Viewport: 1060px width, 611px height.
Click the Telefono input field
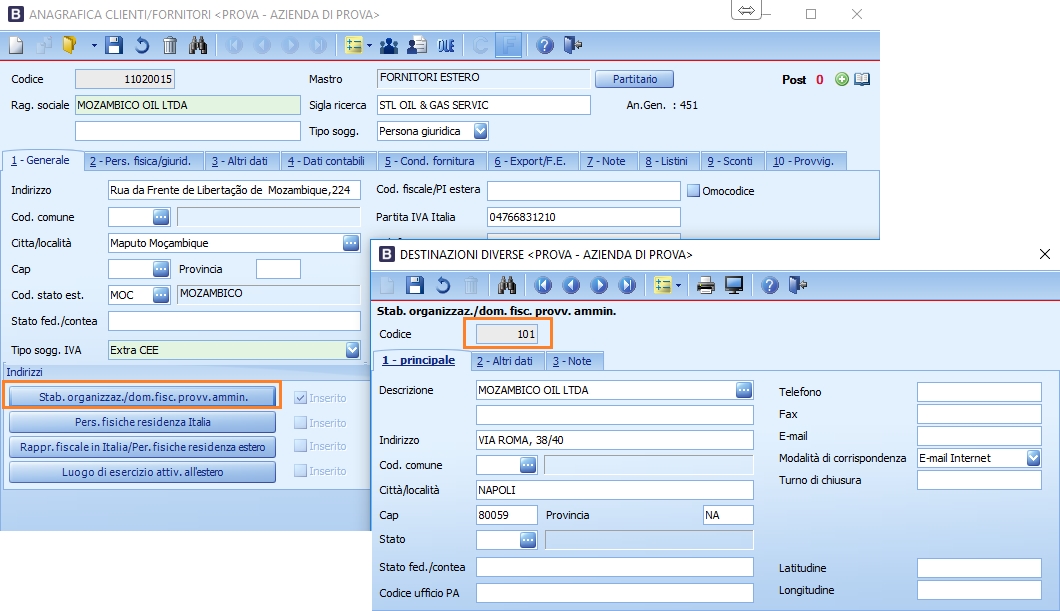click(x=978, y=392)
